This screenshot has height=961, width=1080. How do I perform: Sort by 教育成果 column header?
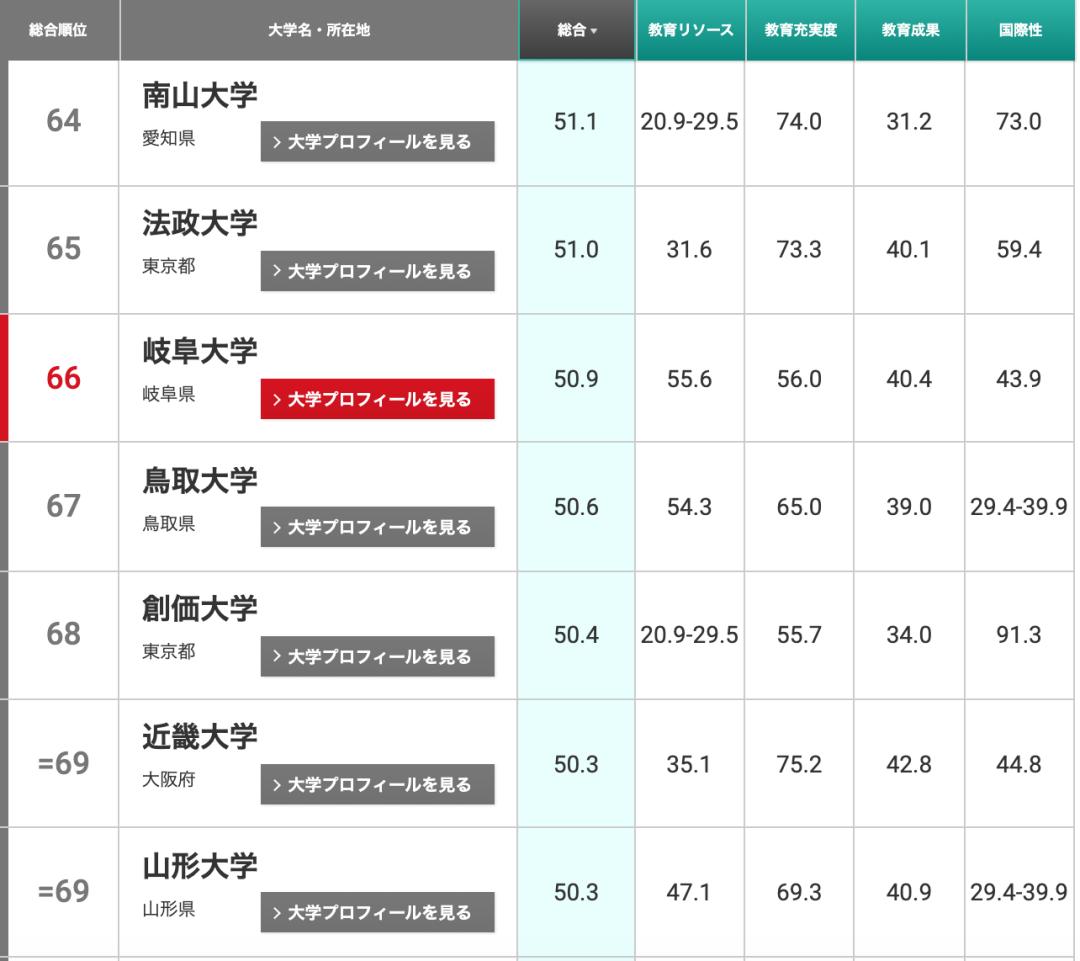click(x=911, y=30)
